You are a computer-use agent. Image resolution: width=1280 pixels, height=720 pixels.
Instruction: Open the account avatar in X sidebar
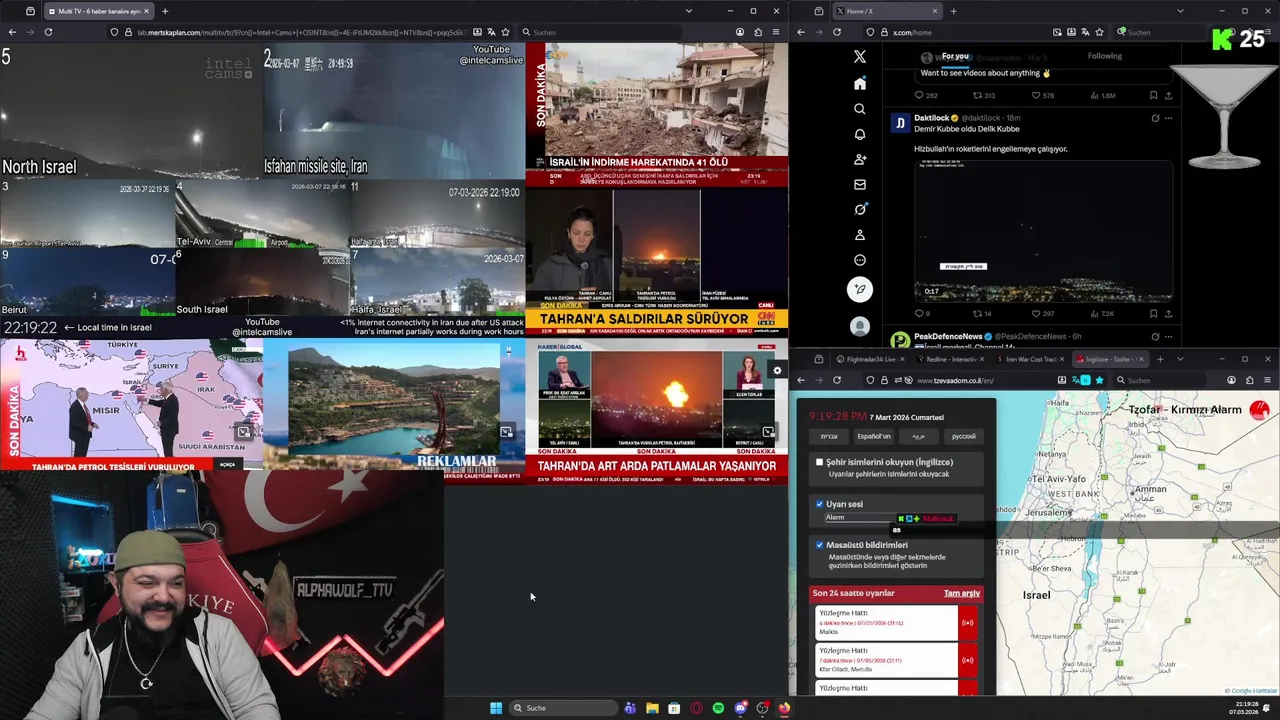(860, 326)
